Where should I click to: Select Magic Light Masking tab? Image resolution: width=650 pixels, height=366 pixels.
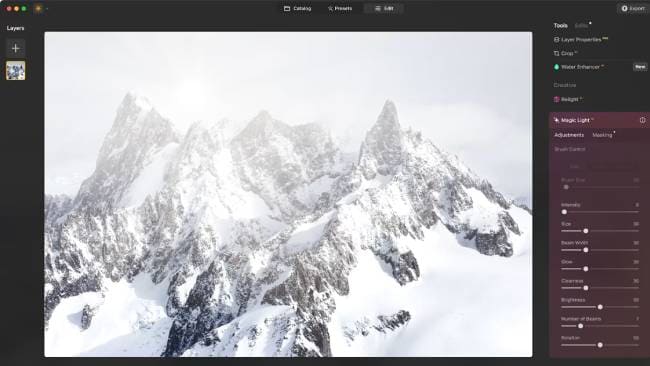coord(602,135)
